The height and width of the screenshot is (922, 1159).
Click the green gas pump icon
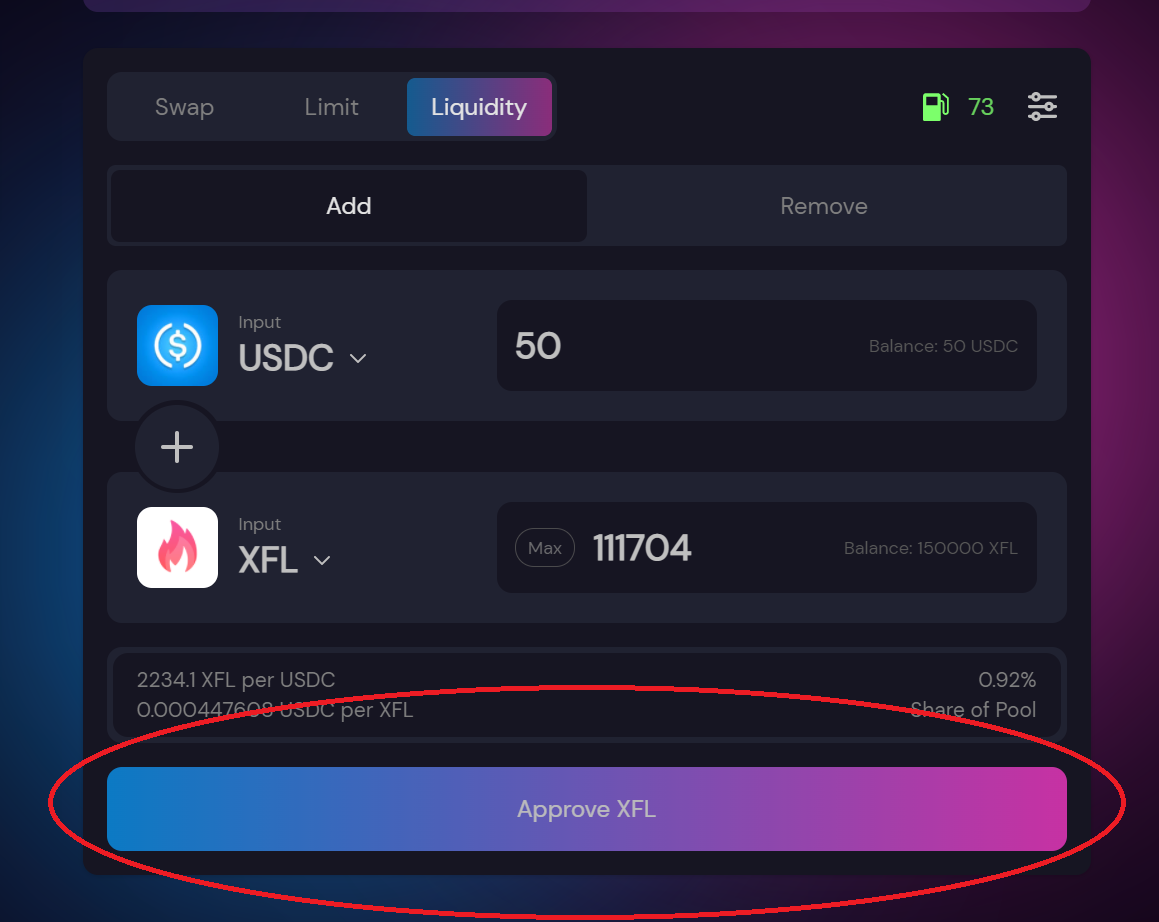(935, 106)
